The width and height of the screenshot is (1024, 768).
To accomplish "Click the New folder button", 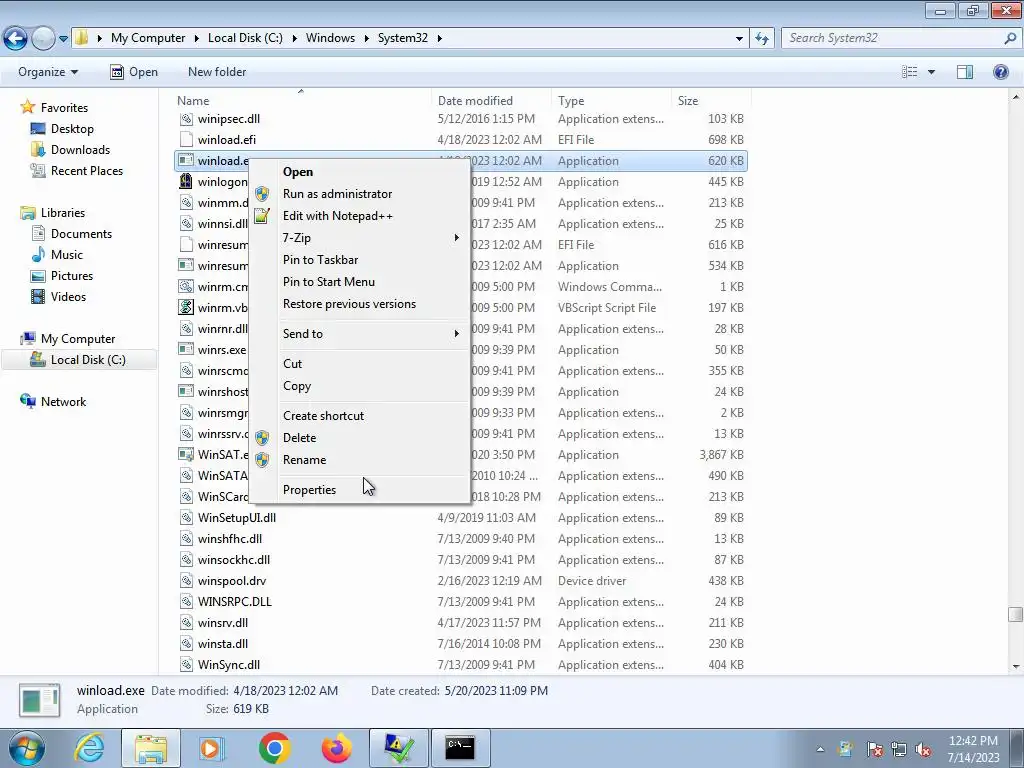I will [217, 72].
